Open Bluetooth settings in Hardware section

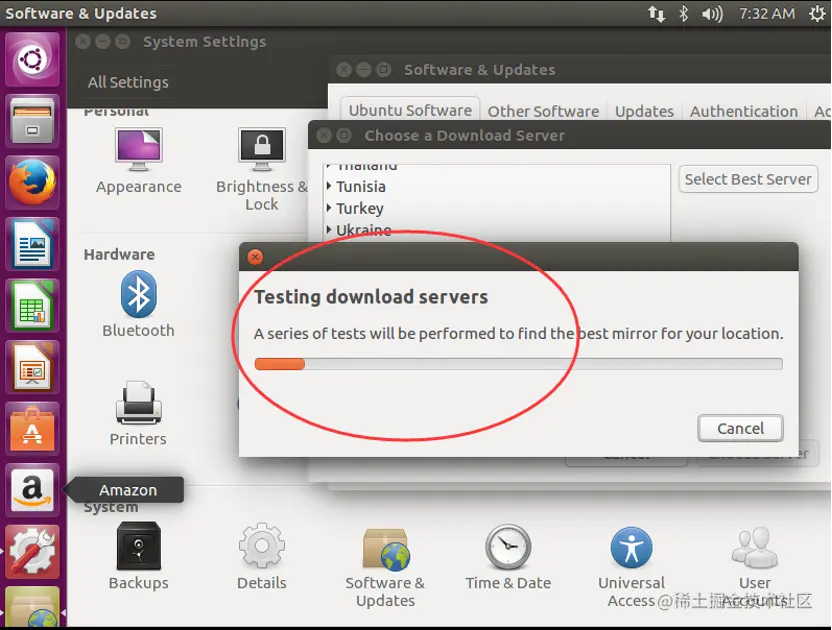pyautogui.click(x=138, y=304)
